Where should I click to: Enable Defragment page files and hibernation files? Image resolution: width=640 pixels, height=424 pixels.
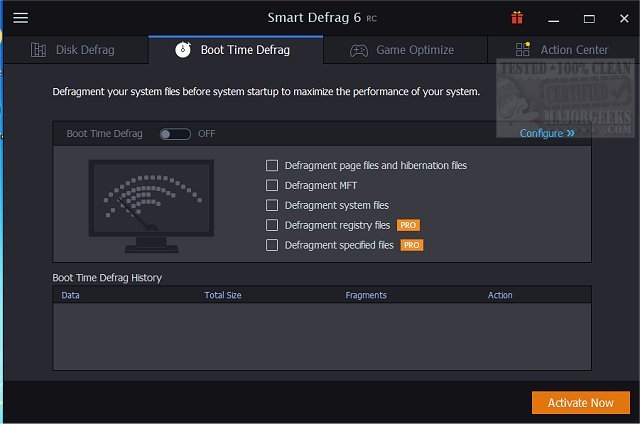[x=272, y=165]
